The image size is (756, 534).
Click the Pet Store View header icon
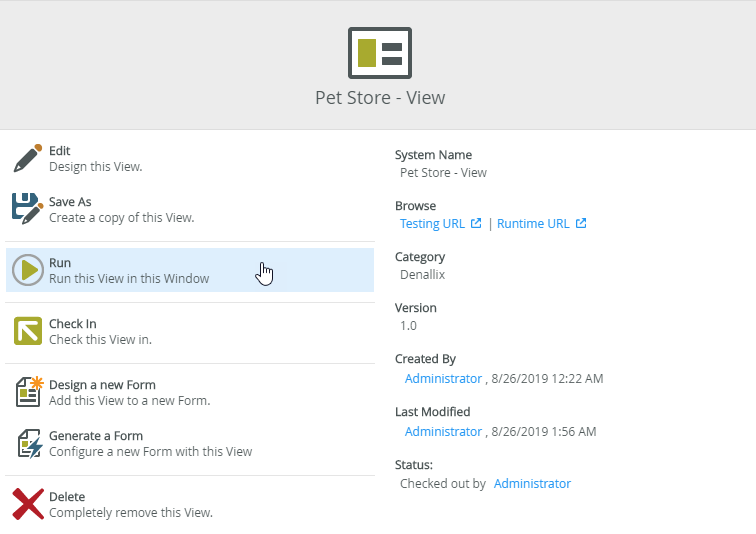pos(379,53)
